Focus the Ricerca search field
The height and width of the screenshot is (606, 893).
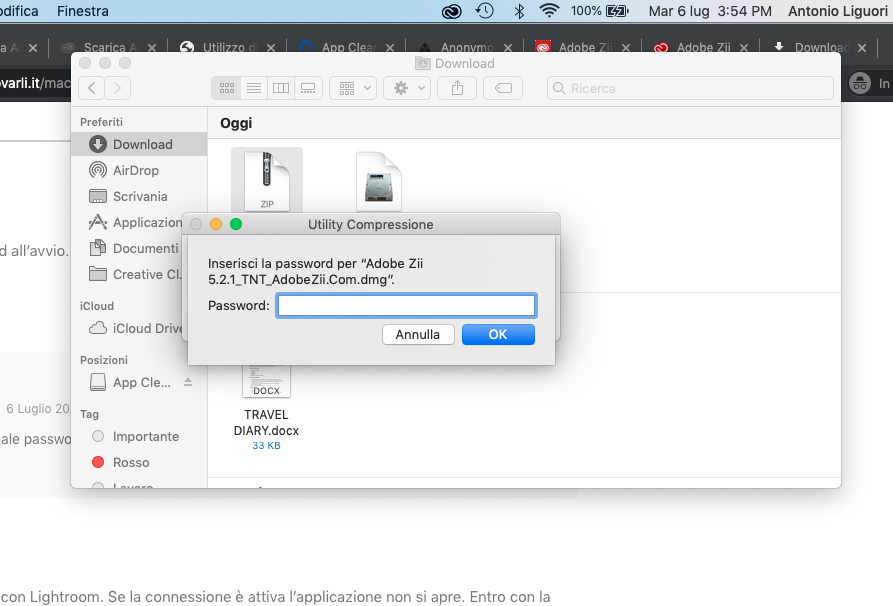pos(690,88)
